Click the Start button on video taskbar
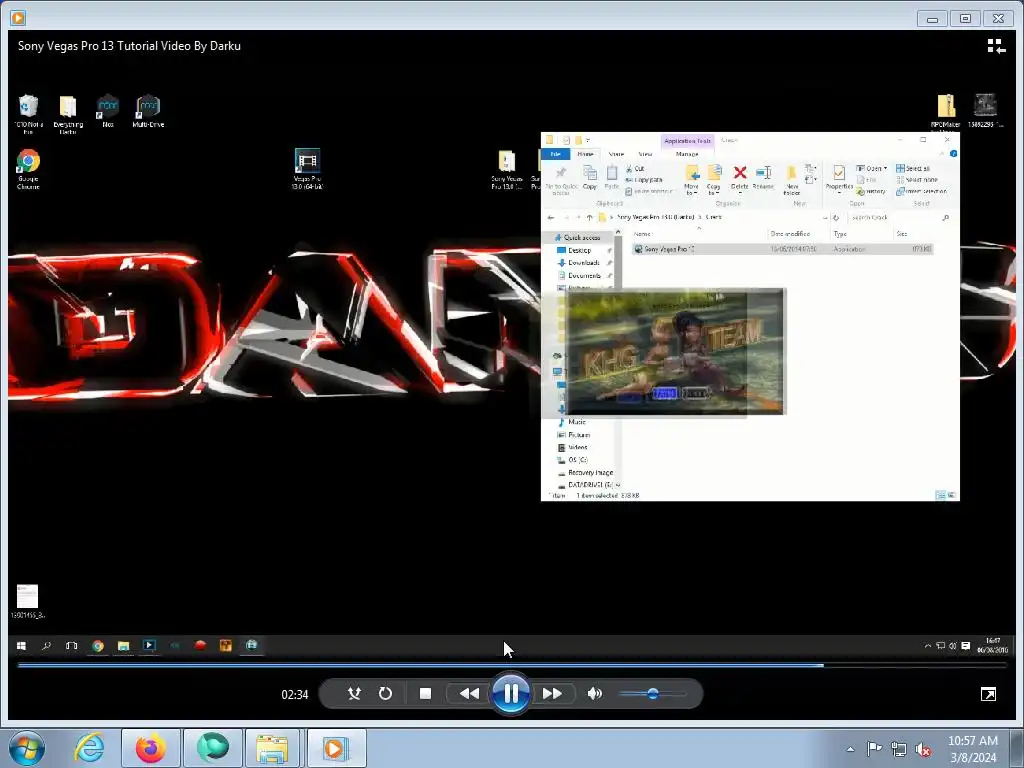Viewport: 1024px width, 768px height. pyautogui.click(x=21, y=646)
